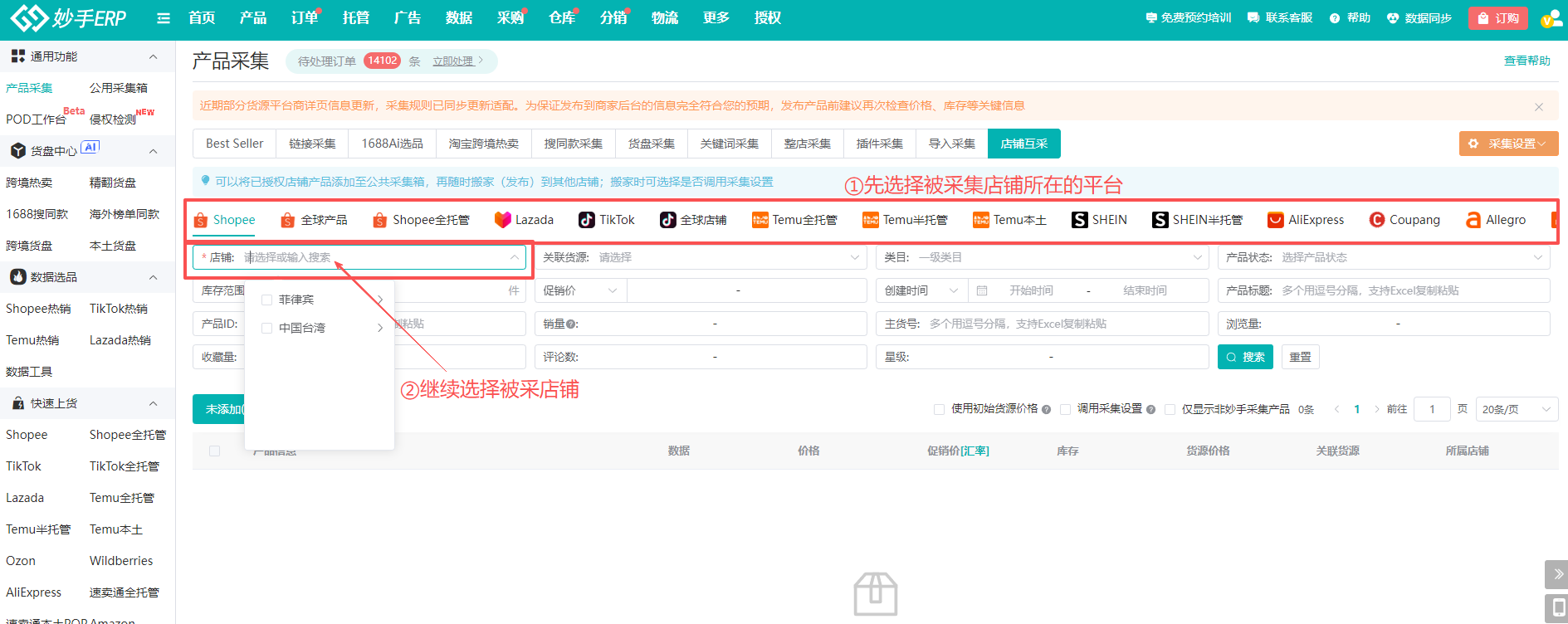Choose the Coupang platform tab

point(1404,220)
